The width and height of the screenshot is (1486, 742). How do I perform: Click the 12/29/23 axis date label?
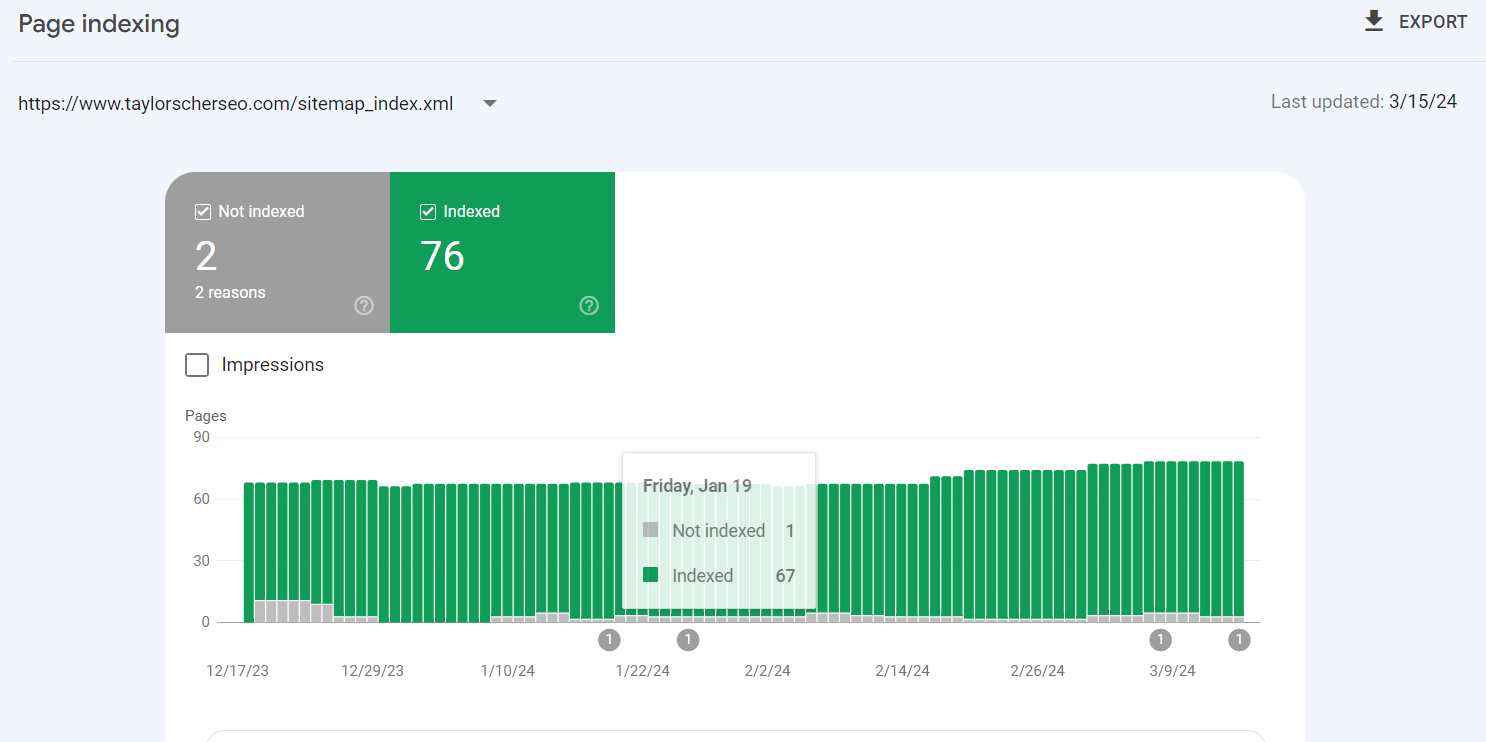(372, 671)
